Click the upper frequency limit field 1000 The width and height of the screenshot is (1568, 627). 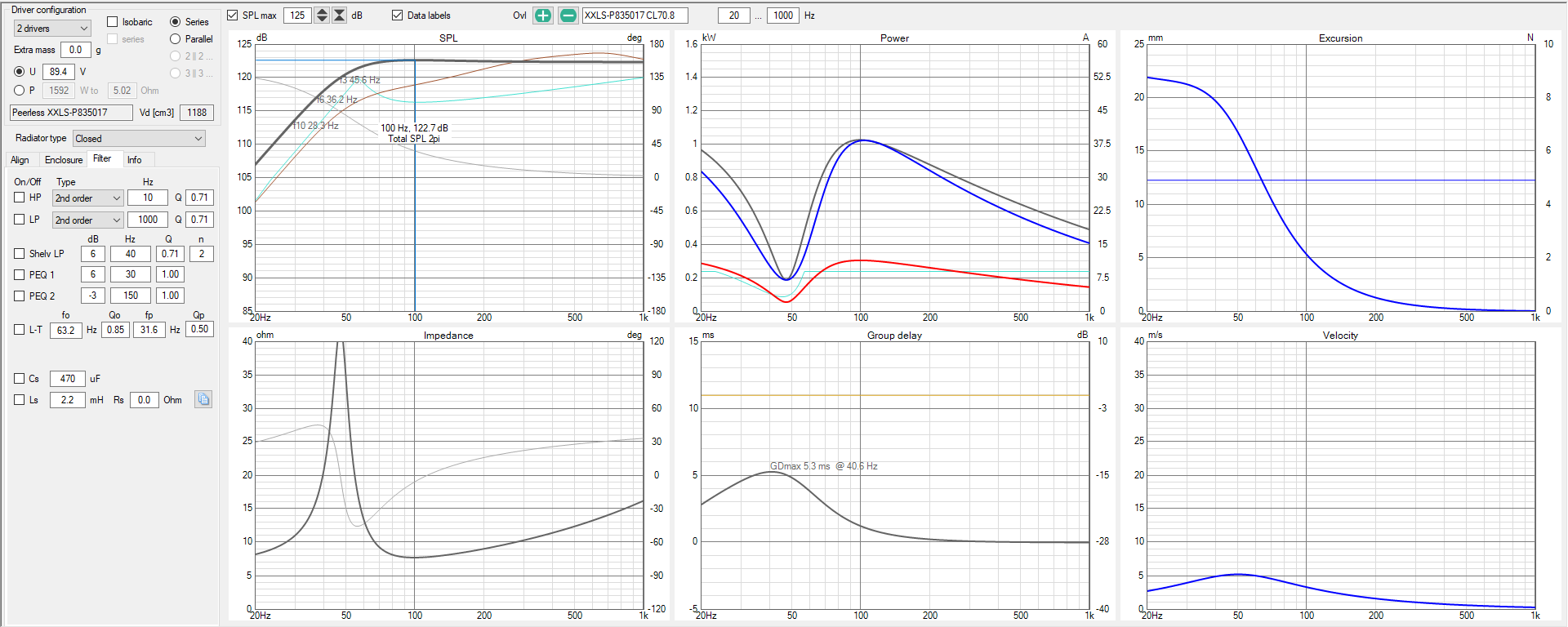[x=783, y=16]
